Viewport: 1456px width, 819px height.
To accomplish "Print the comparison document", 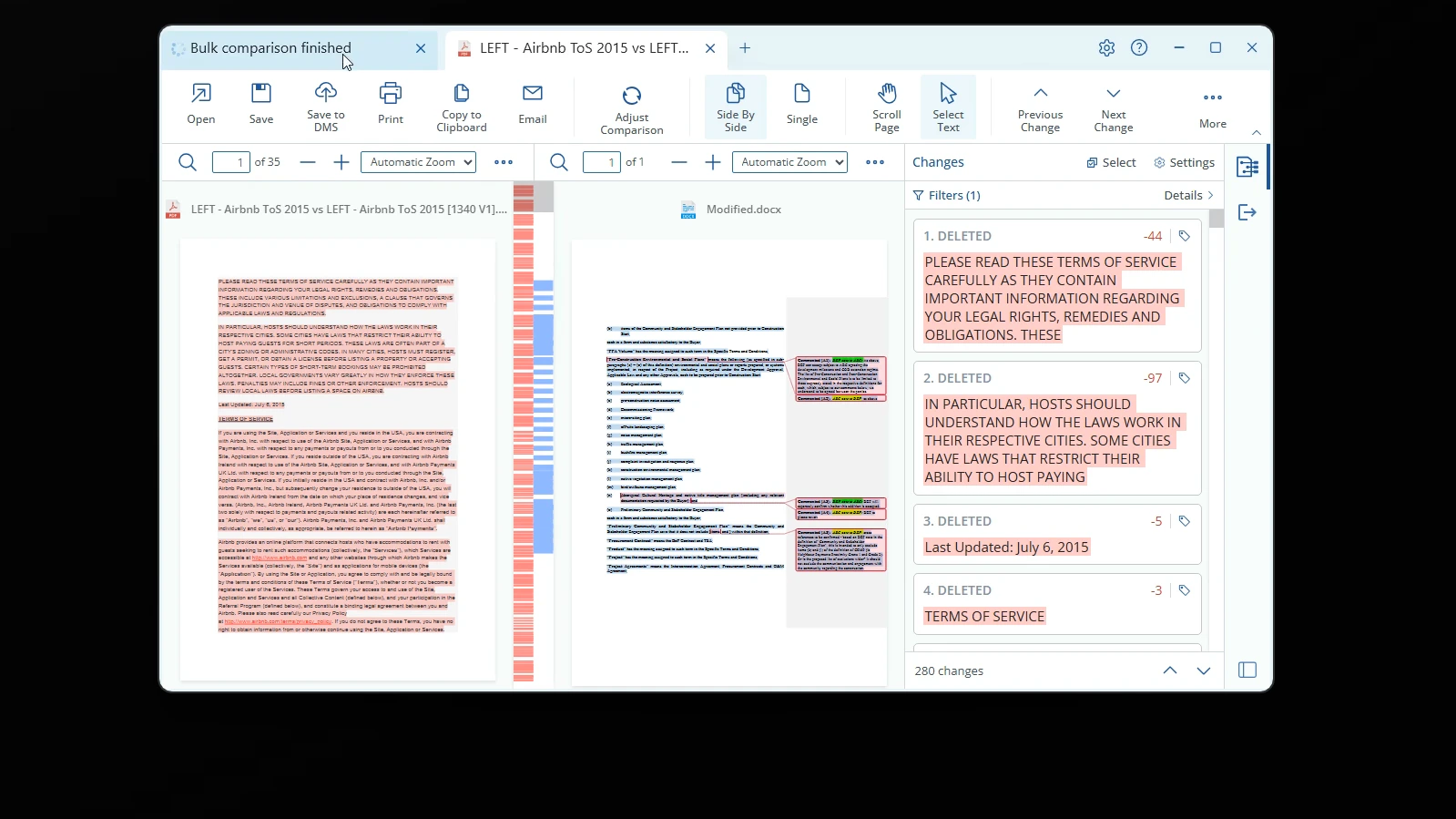I will pos(391,104).
